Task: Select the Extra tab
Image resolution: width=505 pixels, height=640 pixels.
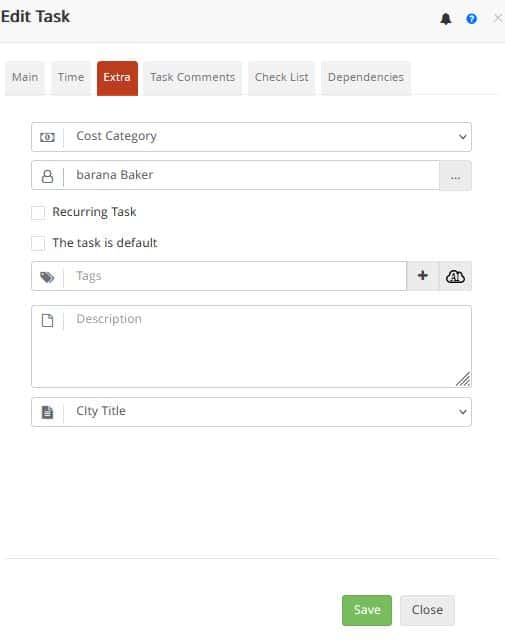Action: pos(117,78)
